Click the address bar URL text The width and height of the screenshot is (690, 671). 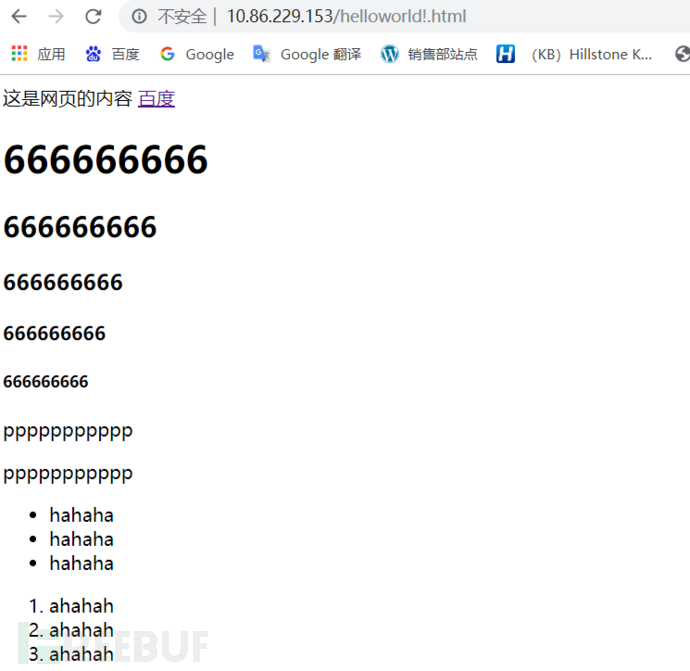click(346, 17)
